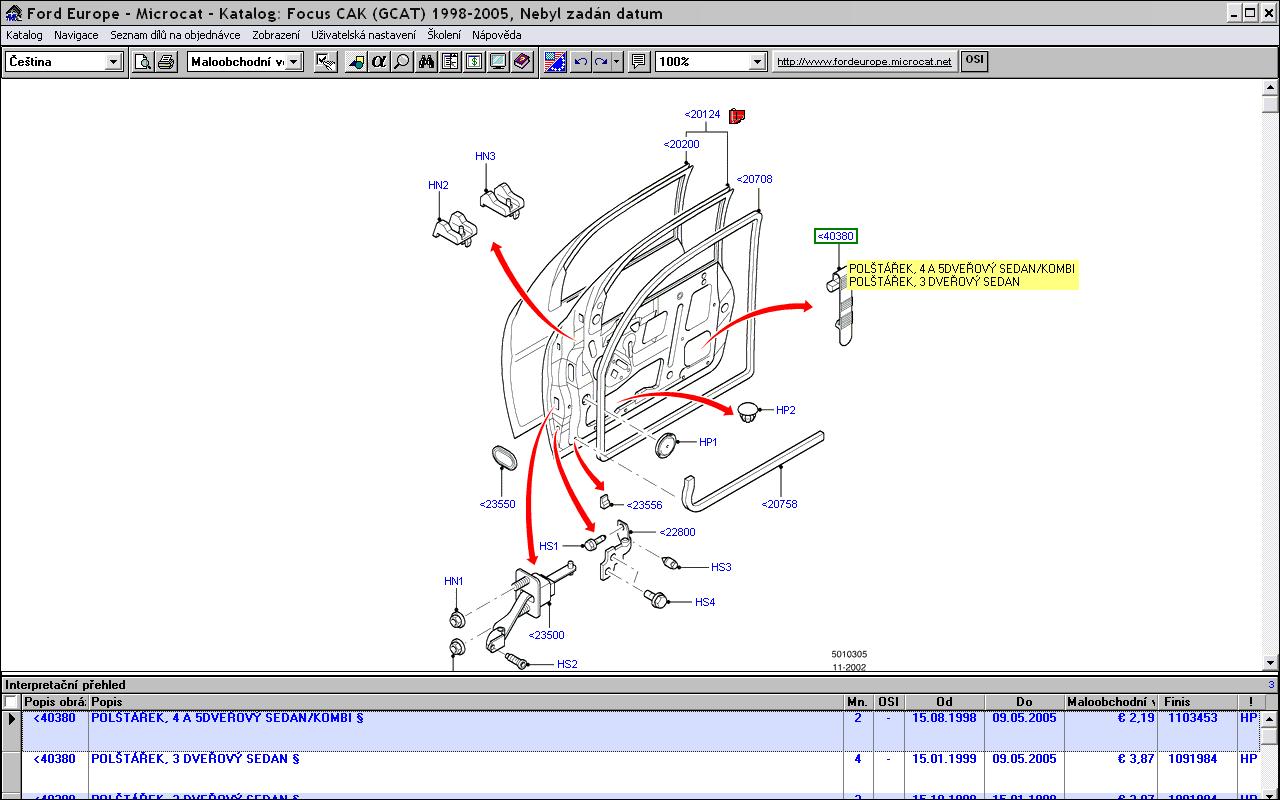This screenshot has width=1280, height=800.
Task: Open the Čeština language dropdown
Action: coord(113,62)
